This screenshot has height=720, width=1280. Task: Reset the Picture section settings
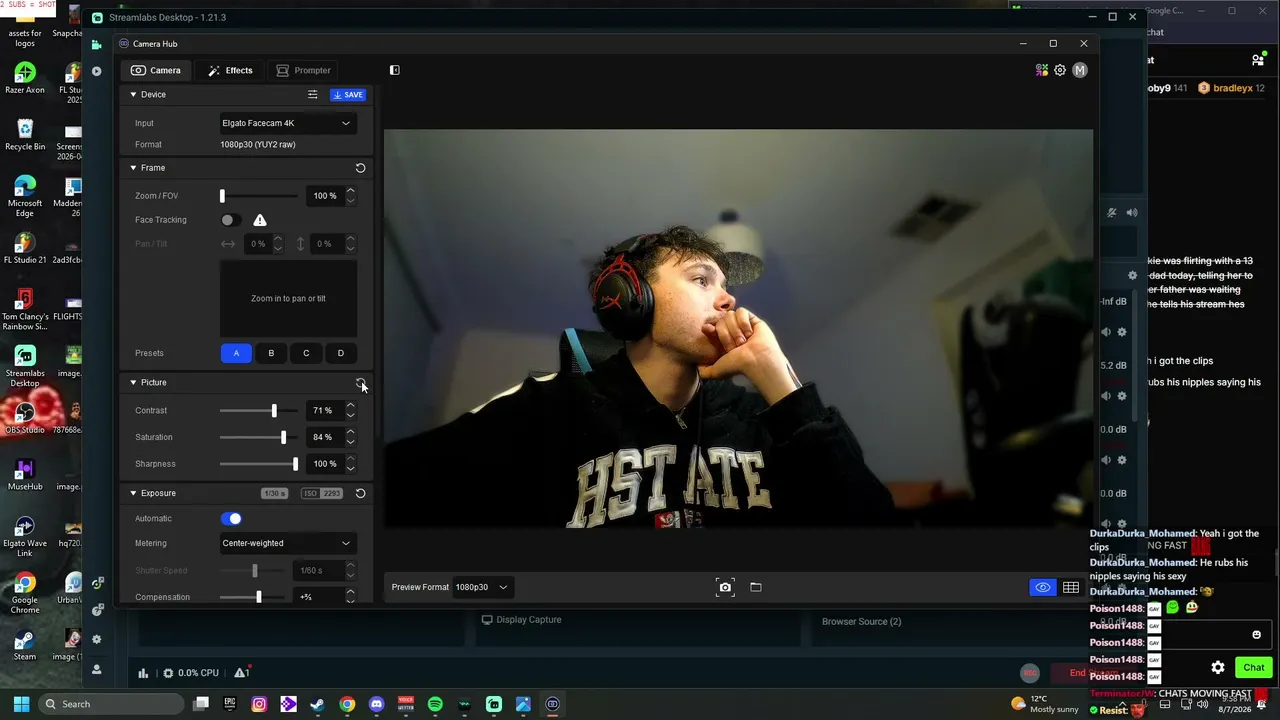click(x=360, y=383)
